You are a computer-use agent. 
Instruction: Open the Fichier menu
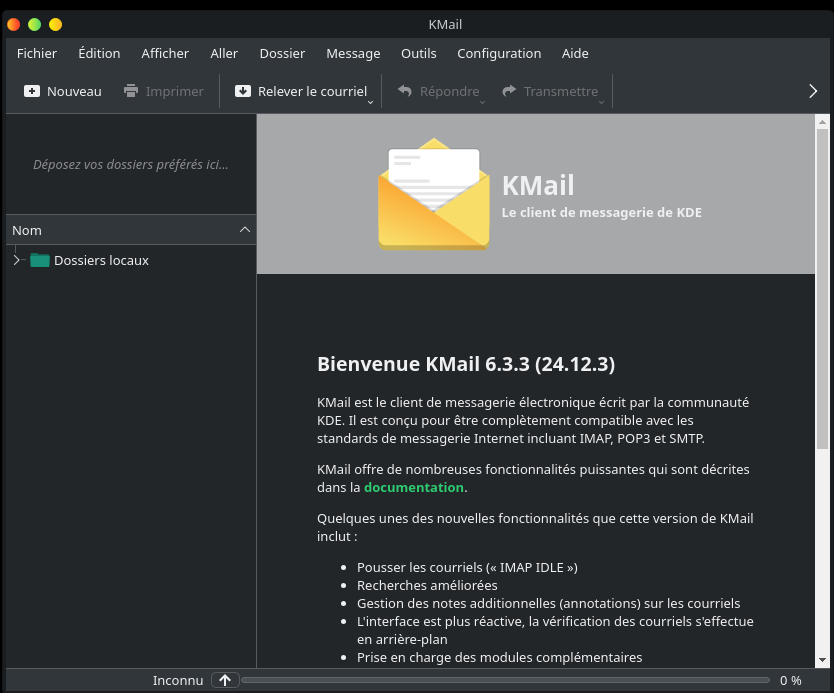pyautogui.click(x=37, y=53)
